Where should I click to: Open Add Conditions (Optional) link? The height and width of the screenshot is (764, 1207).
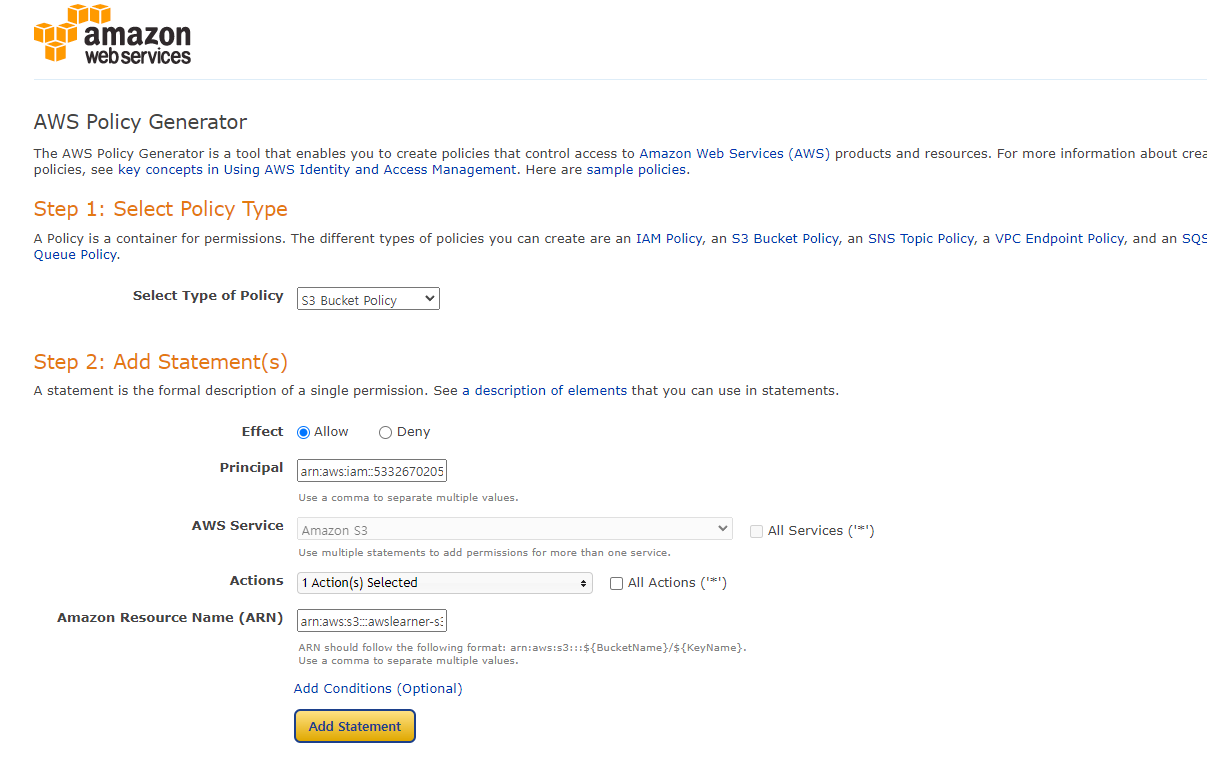pyautogui.click(x=378, y=688)
